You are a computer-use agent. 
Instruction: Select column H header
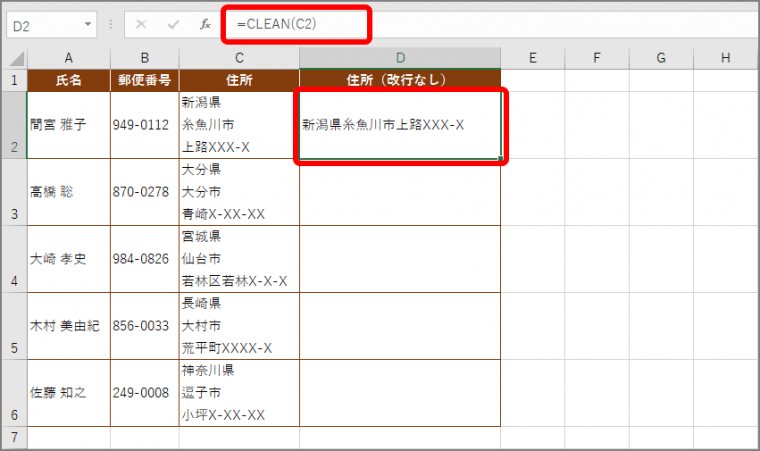726,58
